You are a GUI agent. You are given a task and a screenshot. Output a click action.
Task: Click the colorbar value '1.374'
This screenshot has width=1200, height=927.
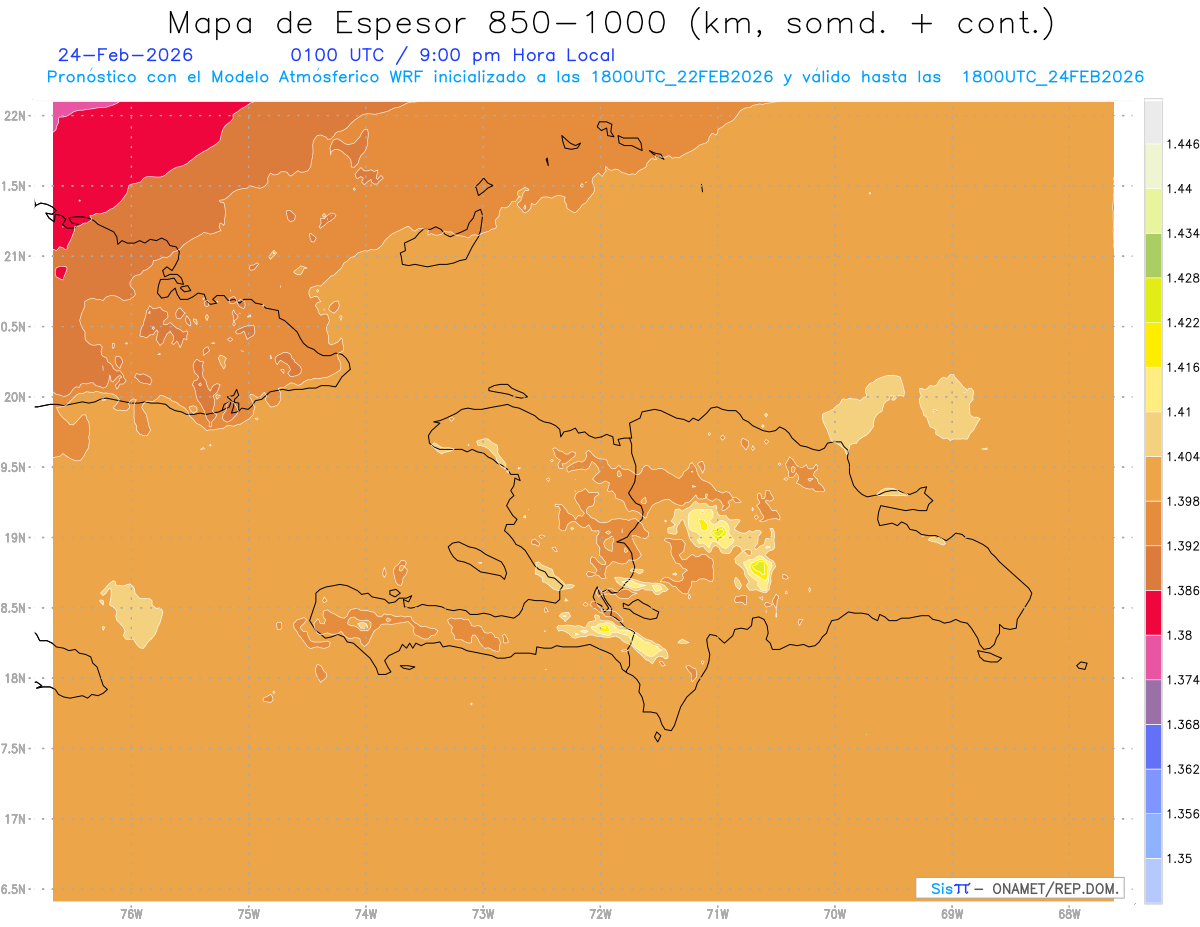[x=1184, y=680]
